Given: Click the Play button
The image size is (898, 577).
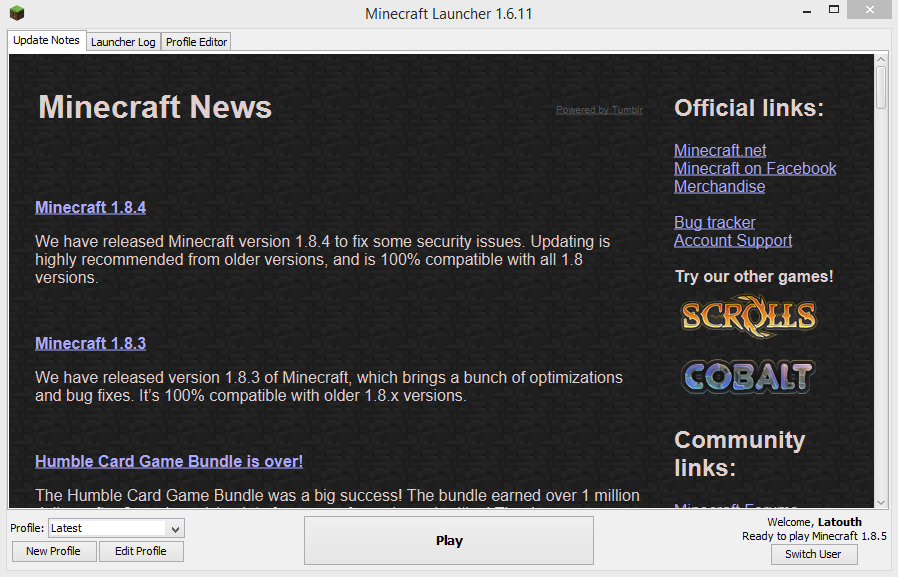Looking at the screenshot, I should (x=449, y=541).
